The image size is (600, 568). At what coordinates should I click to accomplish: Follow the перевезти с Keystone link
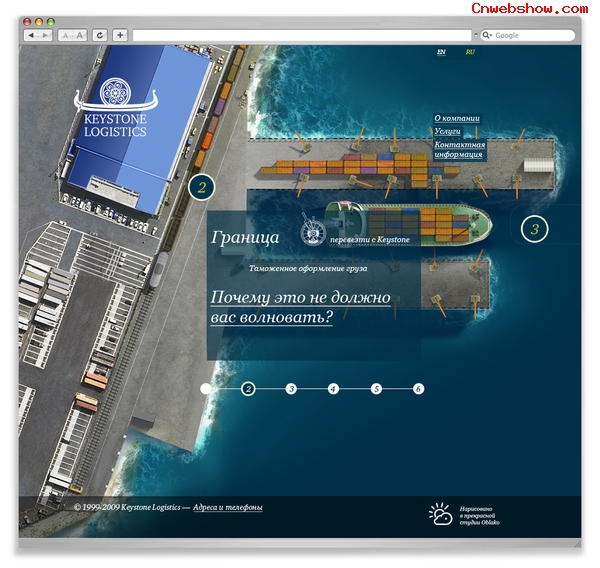(370, 240)
